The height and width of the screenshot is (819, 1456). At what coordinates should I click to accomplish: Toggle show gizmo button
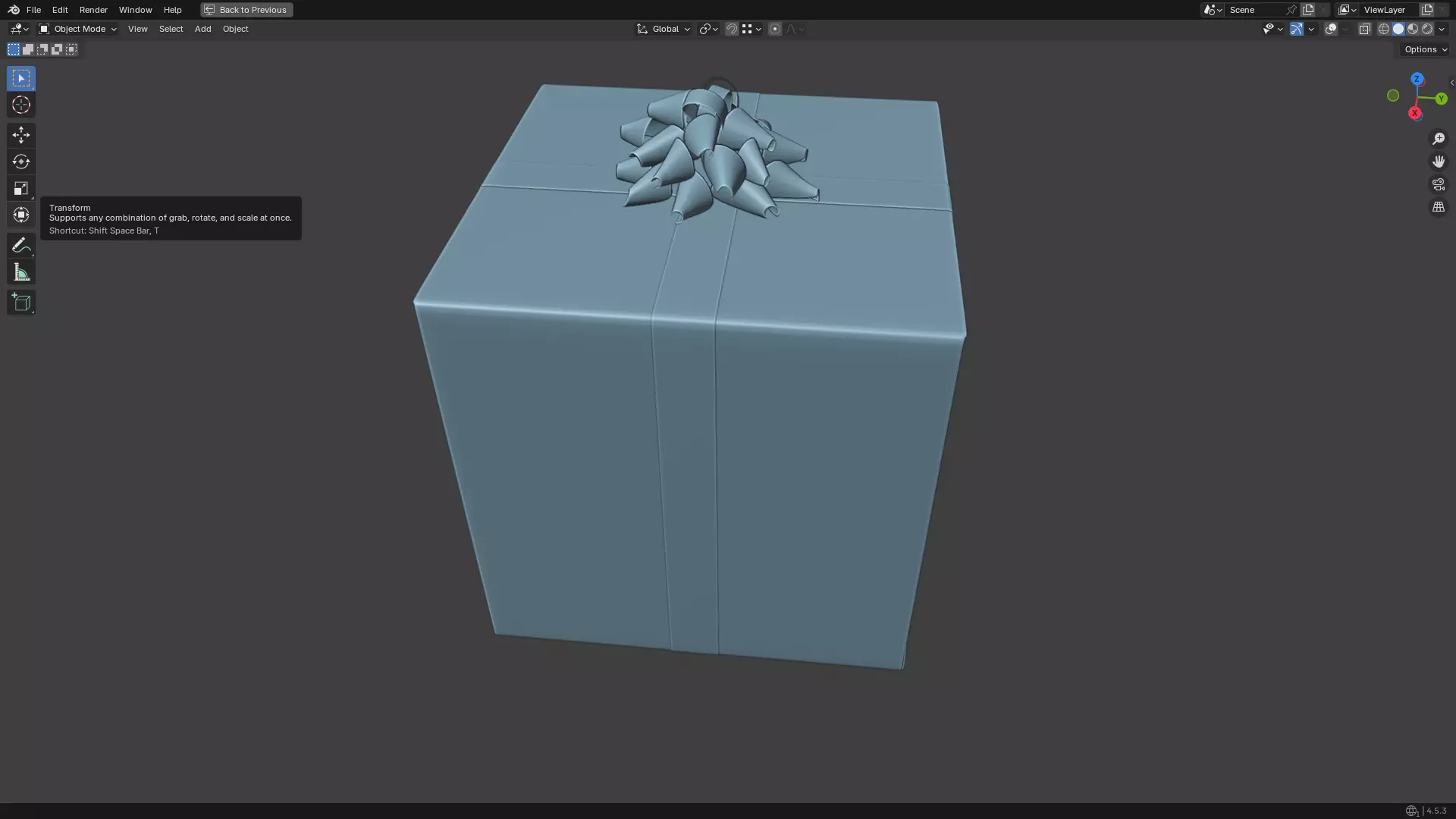(1297, 29)
